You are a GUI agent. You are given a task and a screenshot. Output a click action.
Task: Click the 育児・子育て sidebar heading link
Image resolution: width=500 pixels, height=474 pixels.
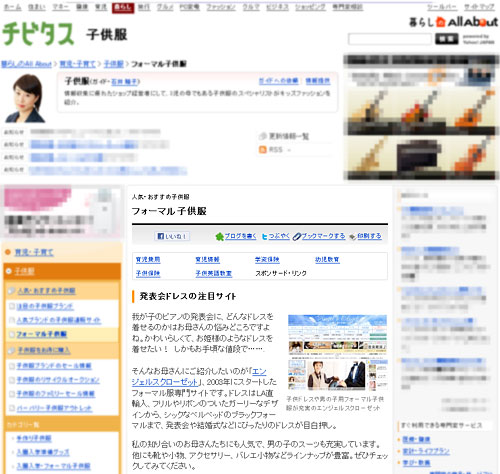point(34,252)
